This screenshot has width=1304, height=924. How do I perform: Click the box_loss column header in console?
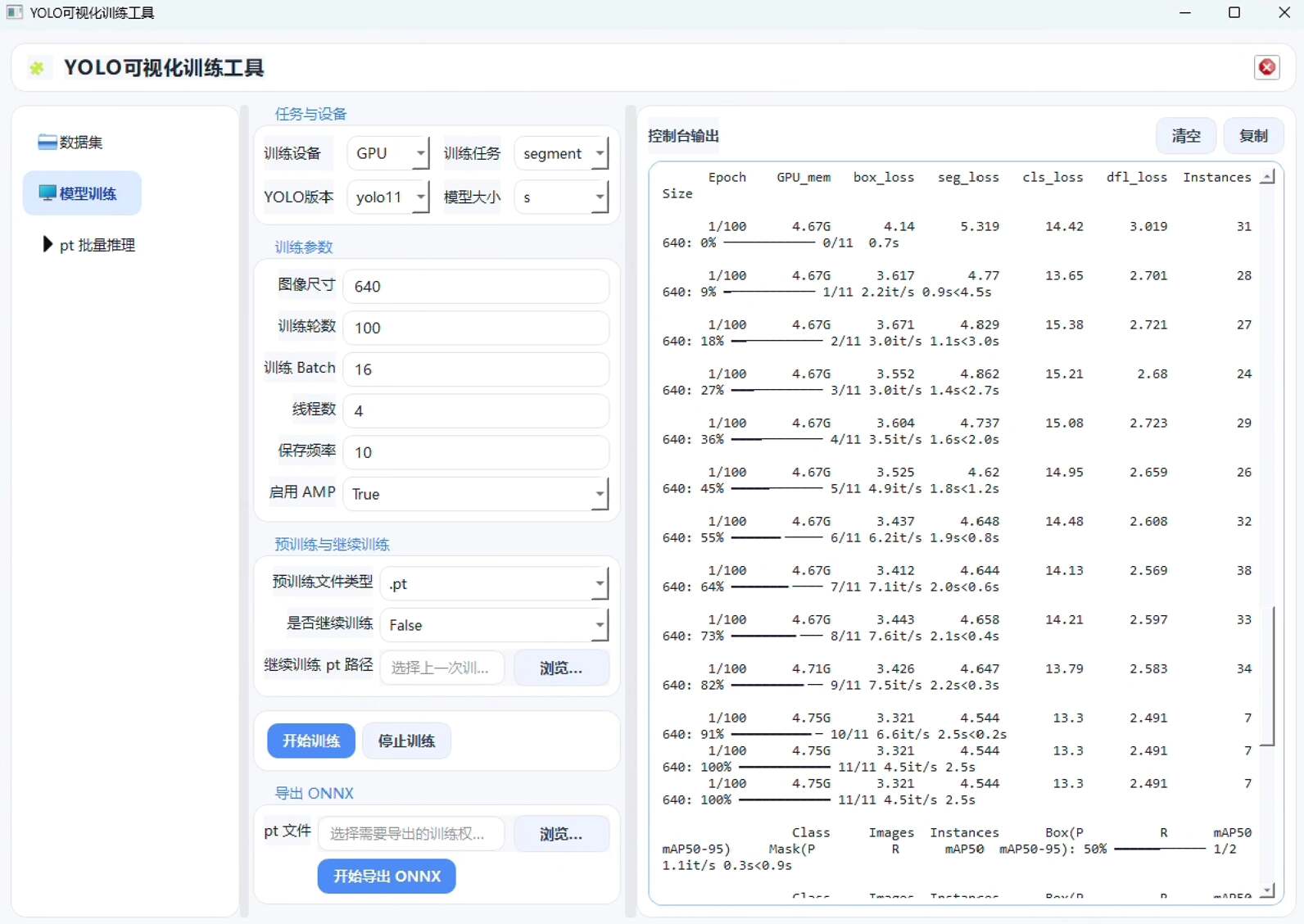click(x=884, y=177)
